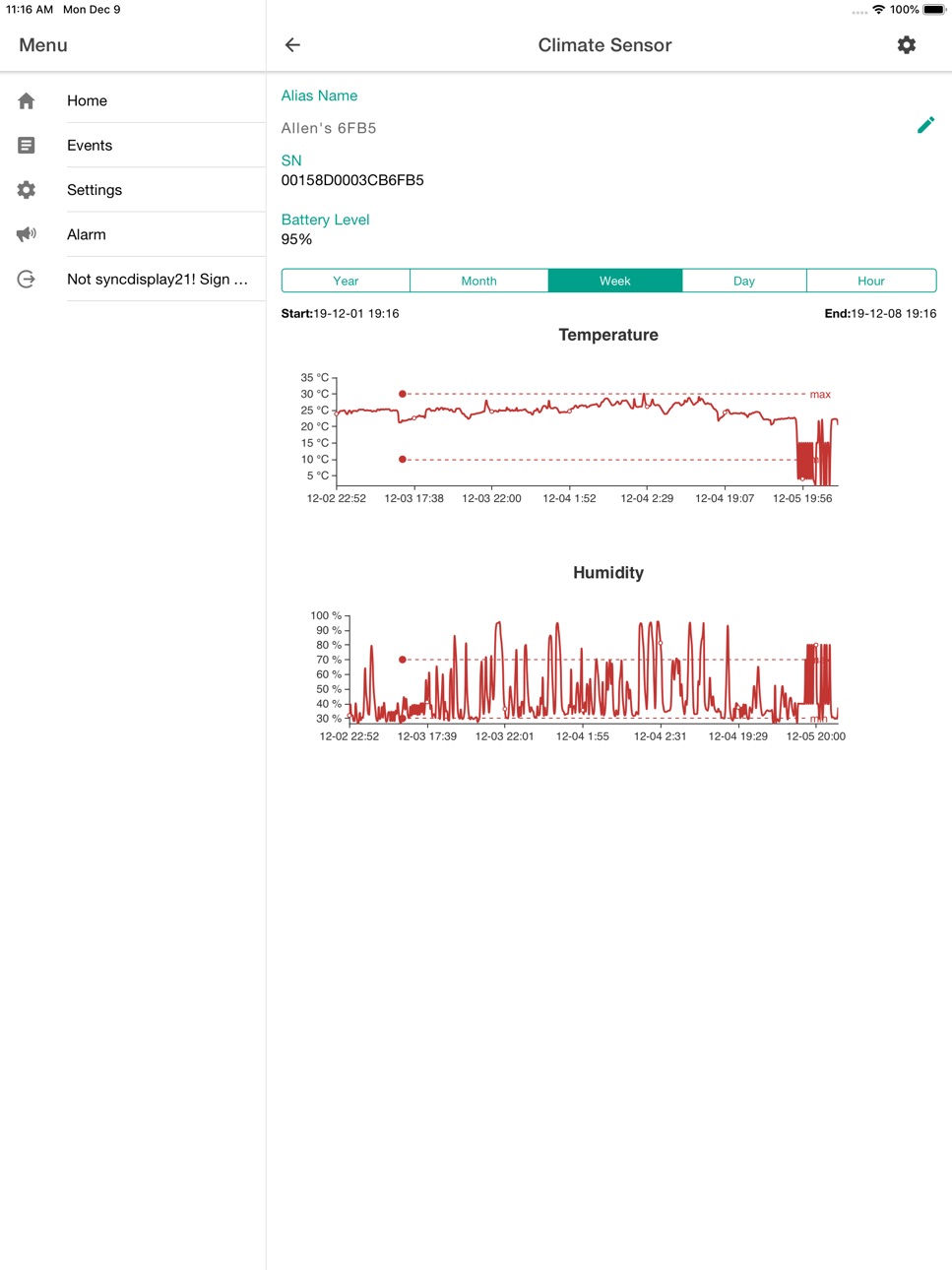
Task: Click the Allen's 6FB5 alias field
Action: (x=329, y=128)
